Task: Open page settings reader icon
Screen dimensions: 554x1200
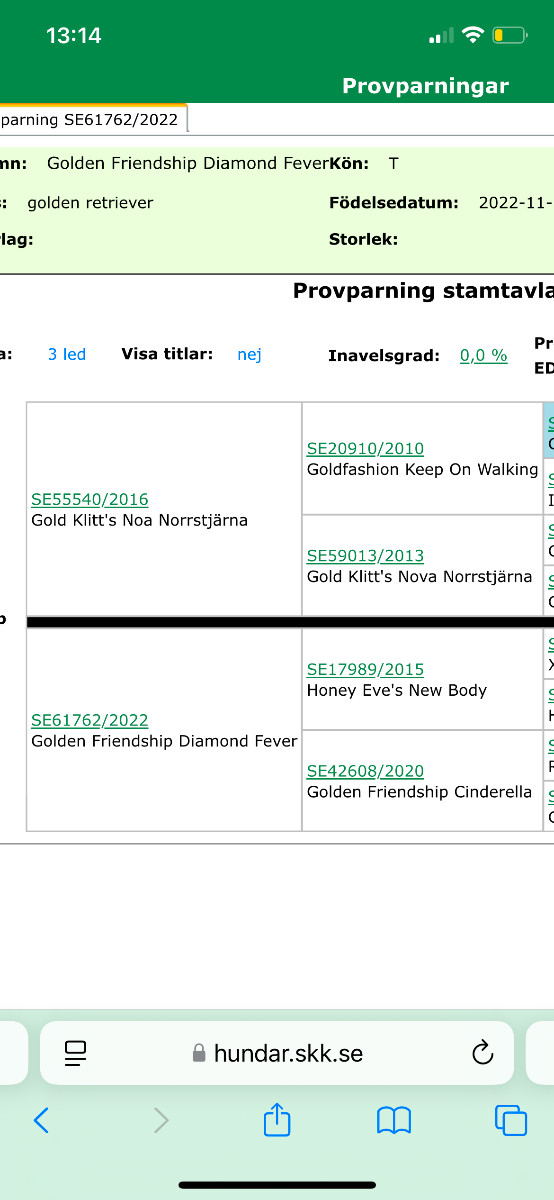Action: 76,1052
